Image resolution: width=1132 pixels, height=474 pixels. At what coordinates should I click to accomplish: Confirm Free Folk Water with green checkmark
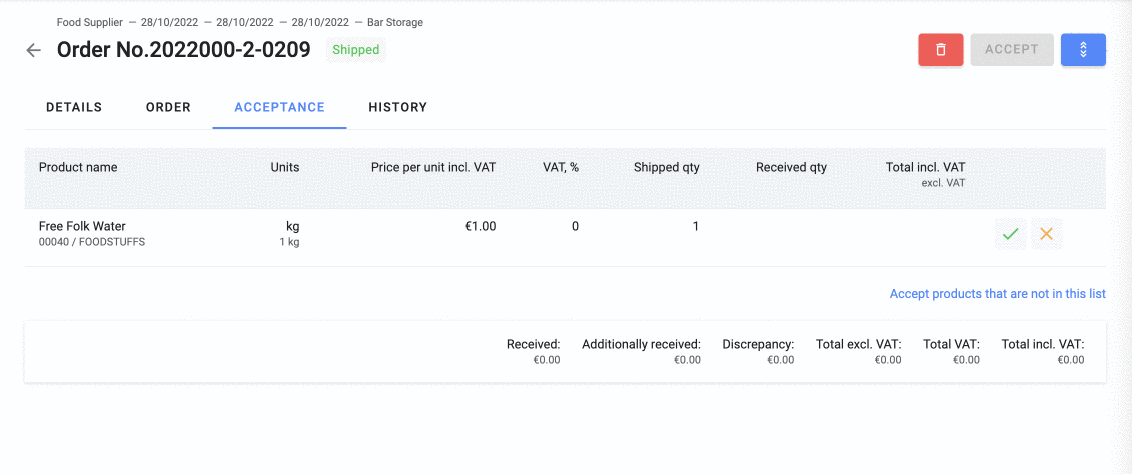click(1010, 234)
